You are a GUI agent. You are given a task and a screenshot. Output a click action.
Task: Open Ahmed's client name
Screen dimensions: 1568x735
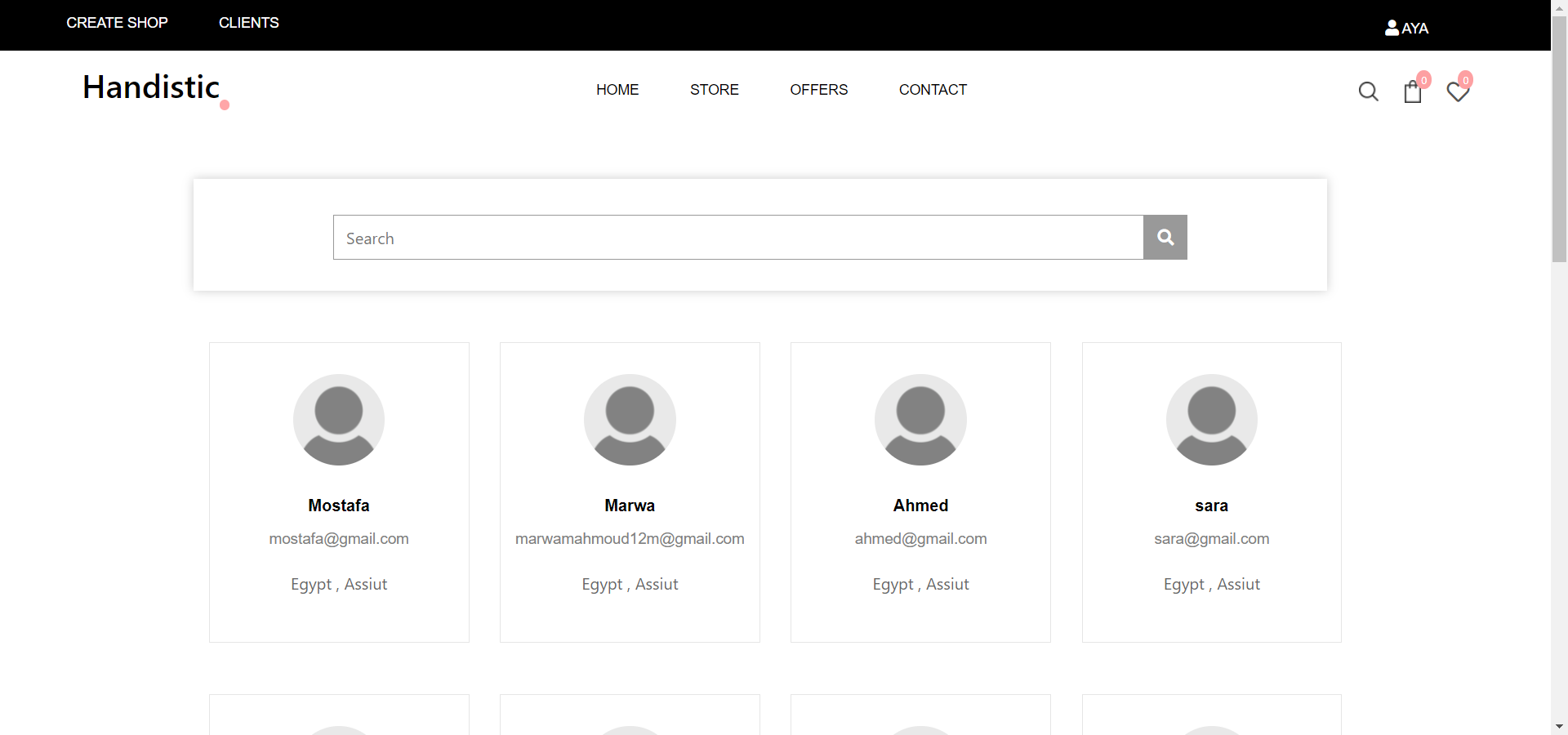tap(920, 506)
